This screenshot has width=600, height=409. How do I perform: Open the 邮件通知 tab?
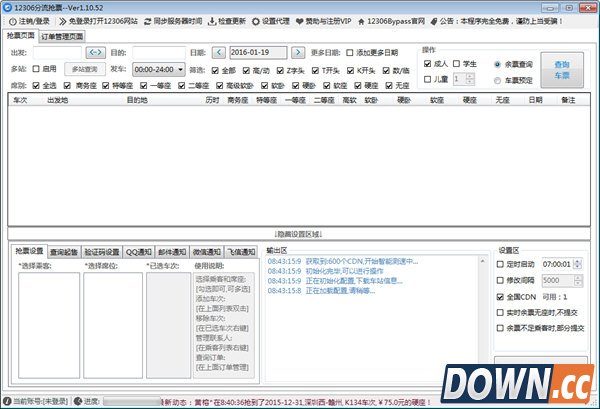coord(172,252)
